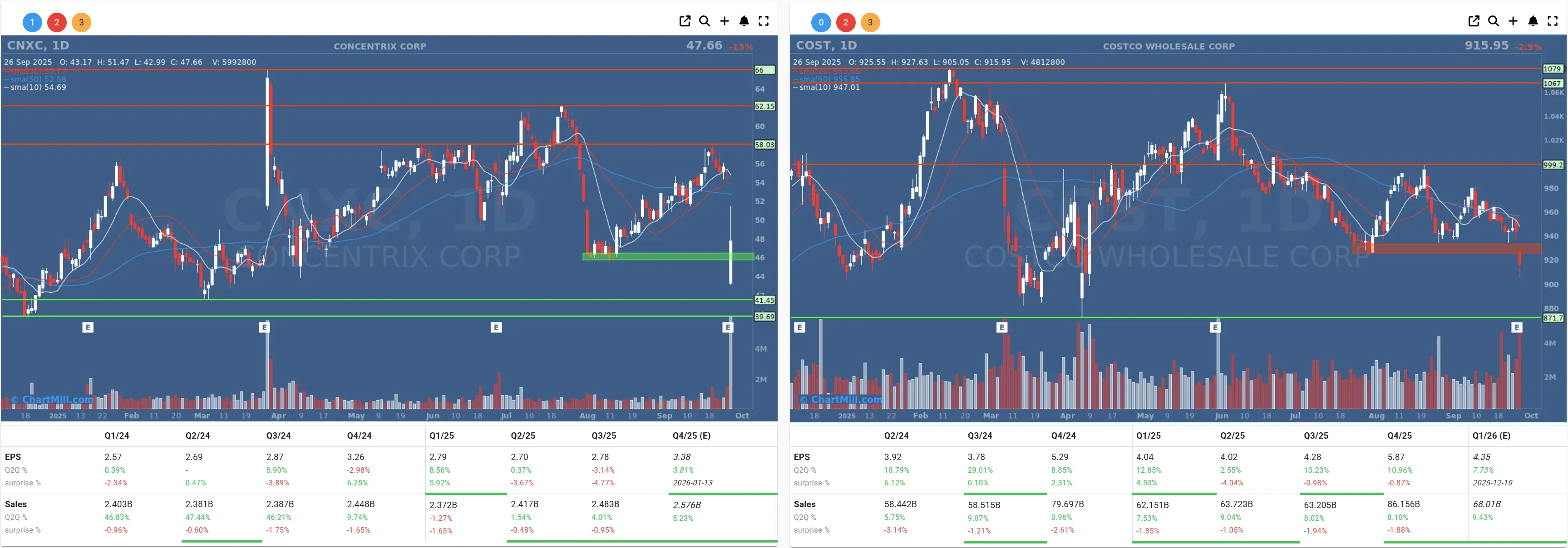
Task: Click COST Q4/24 sales value 79.697B
Action: click(x=1067, y=504)
